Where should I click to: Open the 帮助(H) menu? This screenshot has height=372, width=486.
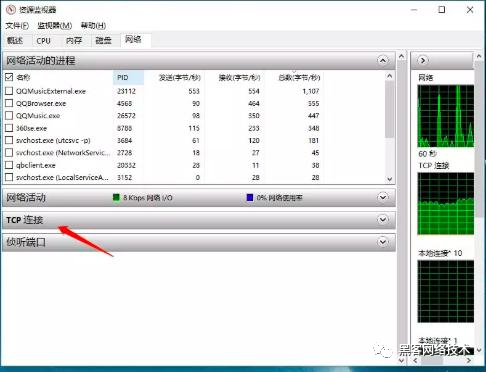93,25
